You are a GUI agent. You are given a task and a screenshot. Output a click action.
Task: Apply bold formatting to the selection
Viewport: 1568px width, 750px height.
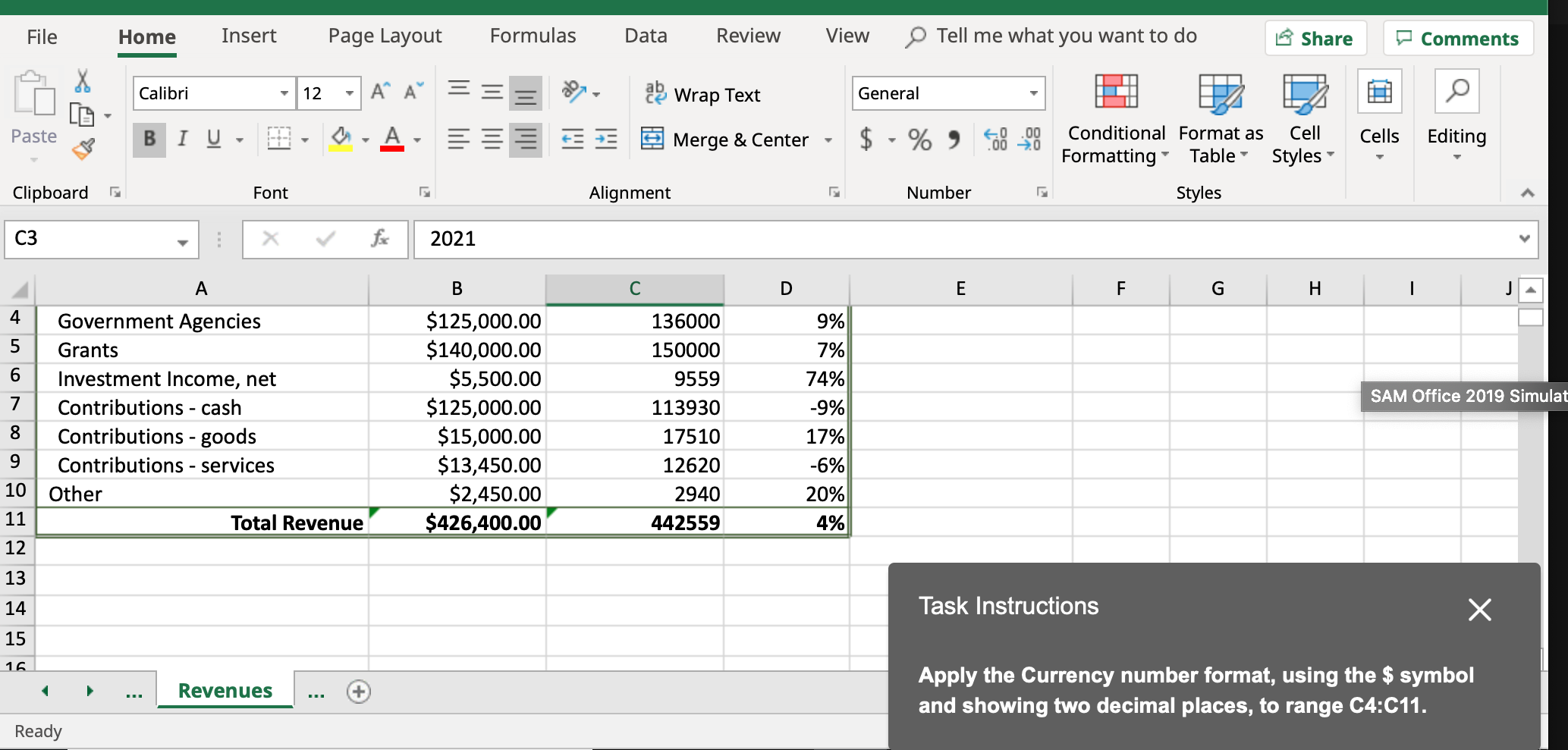tap(149, 139)
